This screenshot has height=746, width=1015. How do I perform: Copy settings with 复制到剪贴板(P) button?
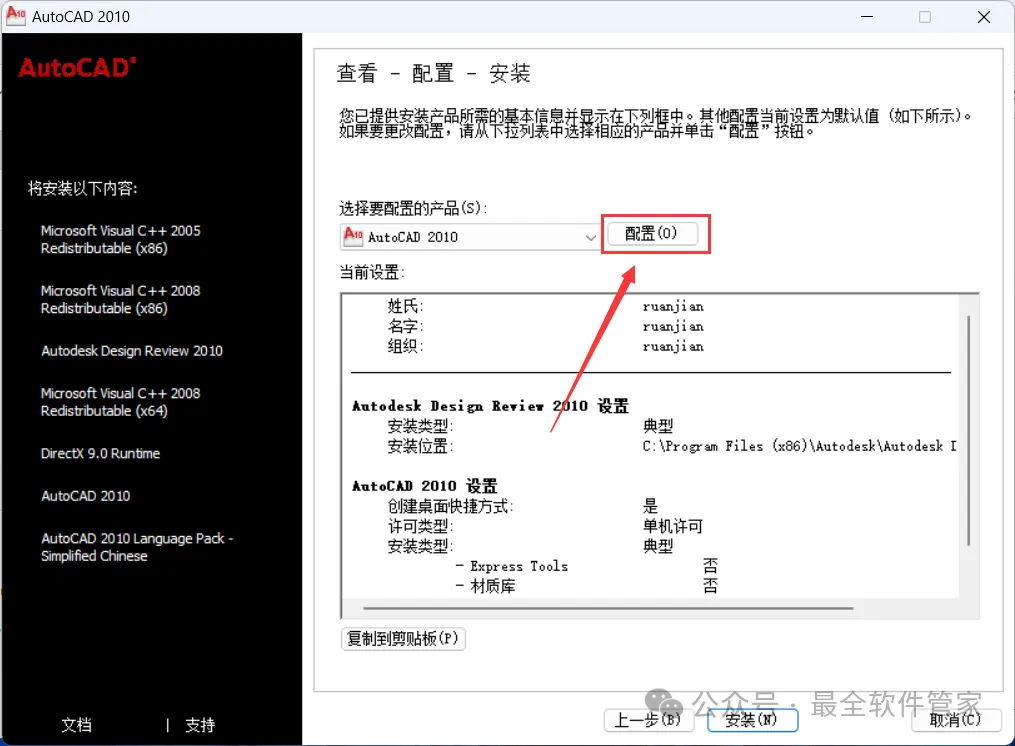pyautogui.click(x=403, y=639)
